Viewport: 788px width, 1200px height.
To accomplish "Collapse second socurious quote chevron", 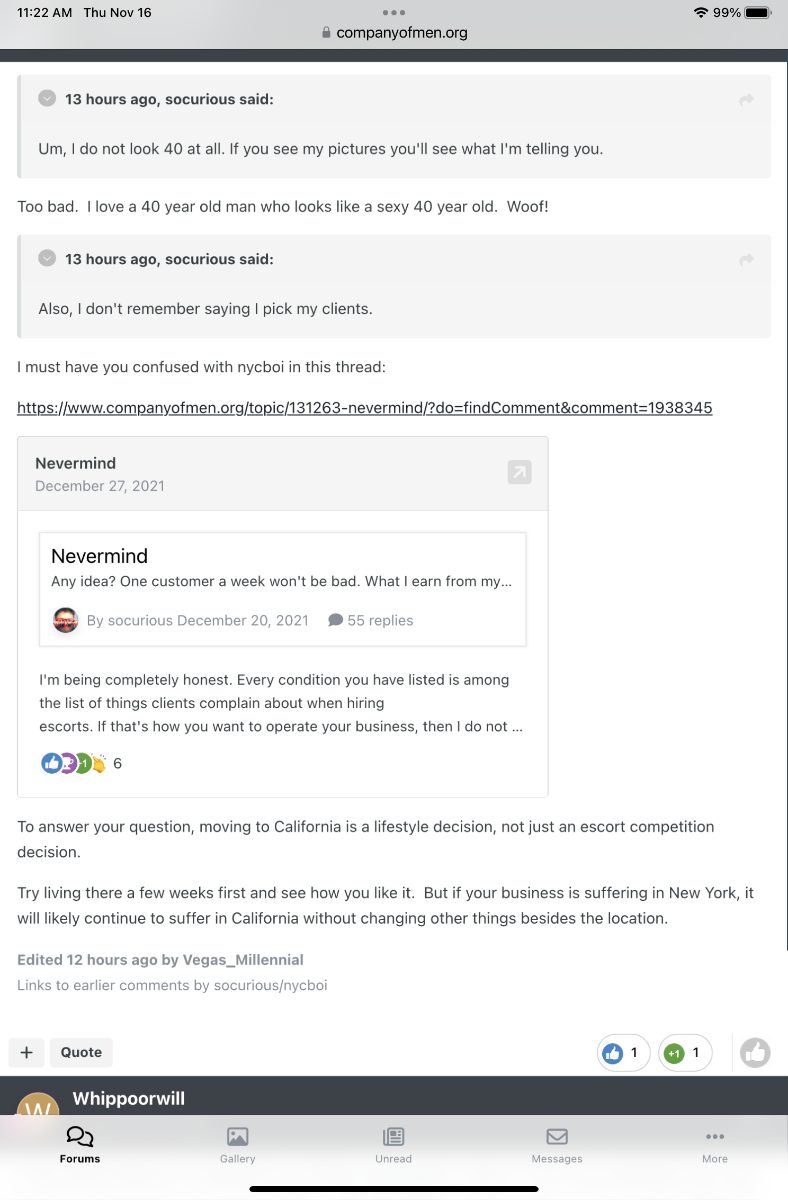I will coord(47,258).
